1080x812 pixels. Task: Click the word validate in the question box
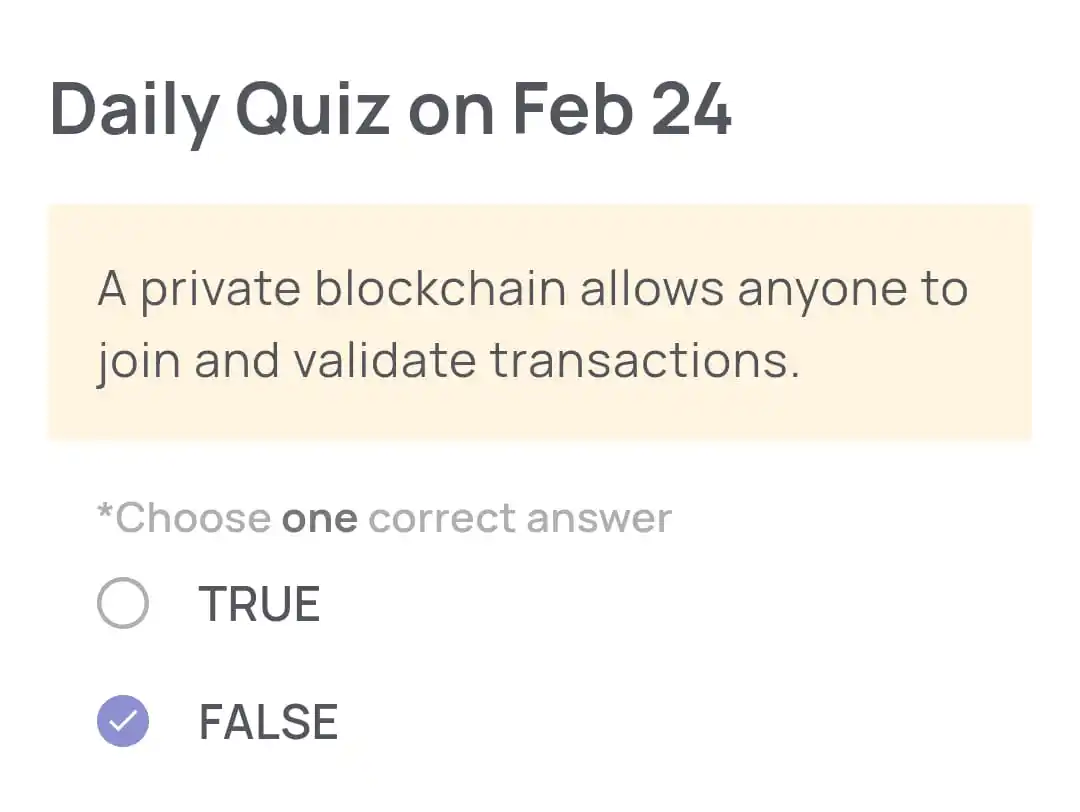click(386, 360)
